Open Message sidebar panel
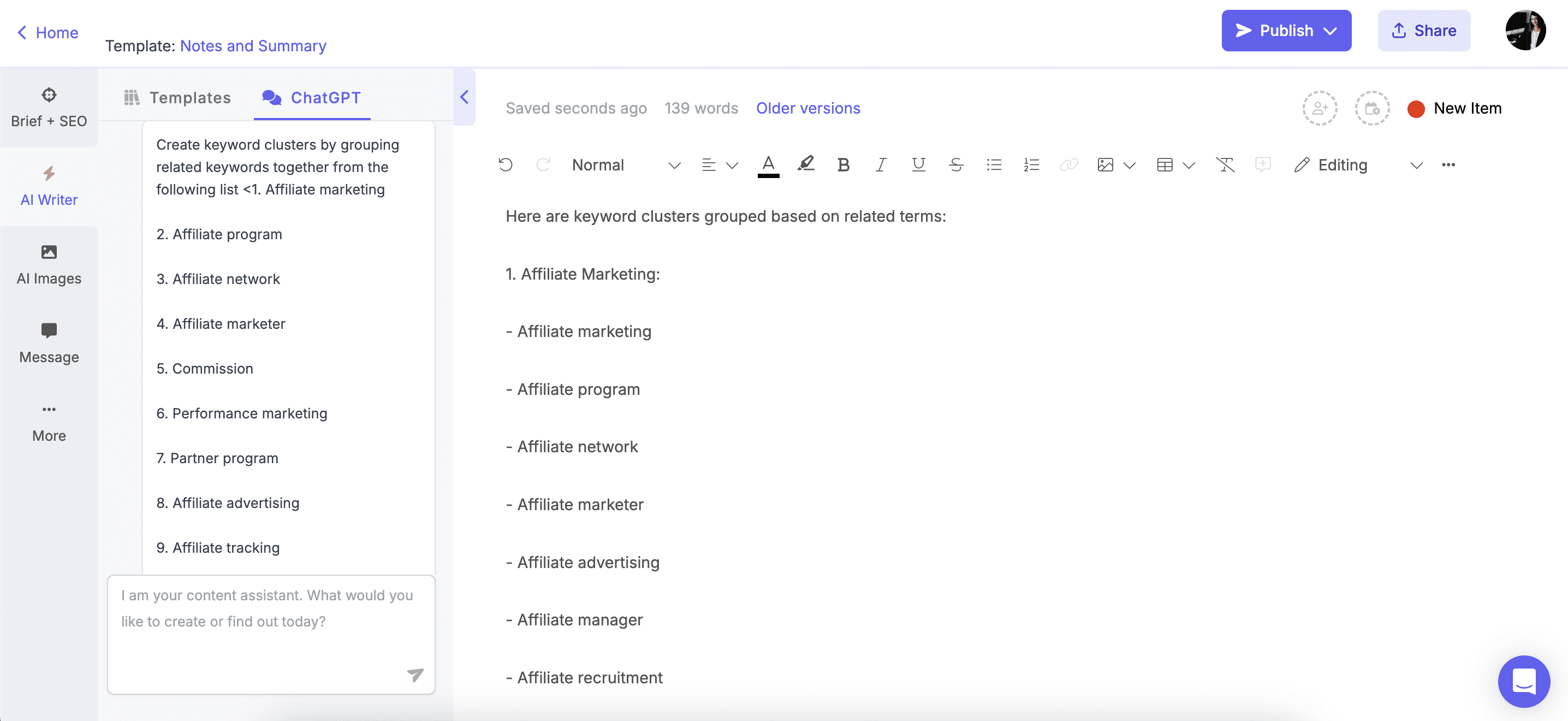Viewport: 1568px width, 721px height. (49, 344)
